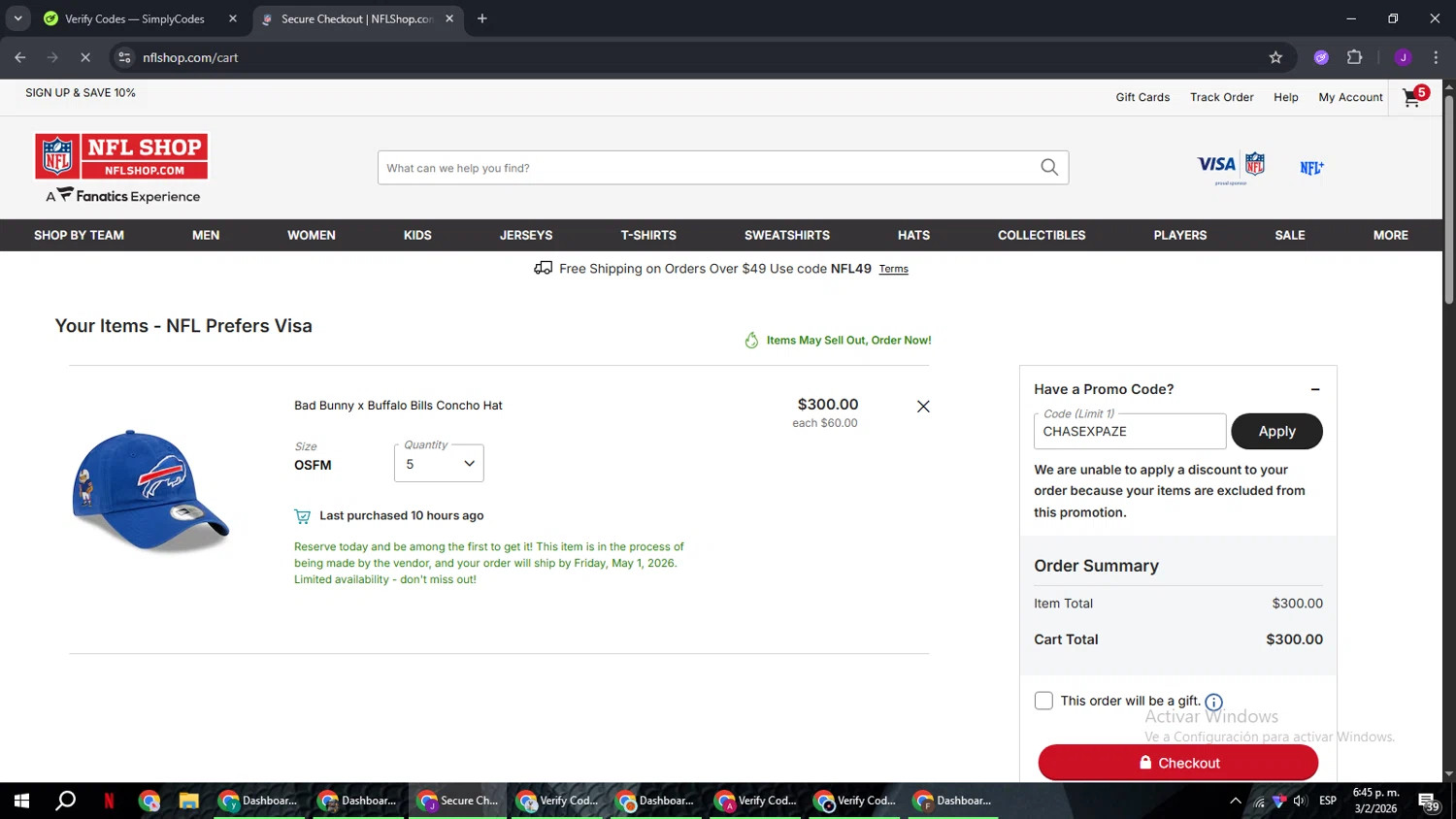Click the promo code input with CHASEXPAZE
The width and height of the screenshot is (1456, 819).
1130,432
